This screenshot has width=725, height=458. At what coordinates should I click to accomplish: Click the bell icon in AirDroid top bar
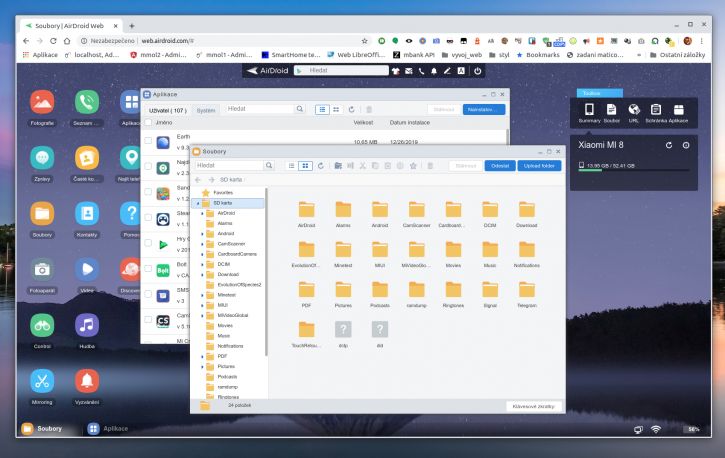pos(434,71)
